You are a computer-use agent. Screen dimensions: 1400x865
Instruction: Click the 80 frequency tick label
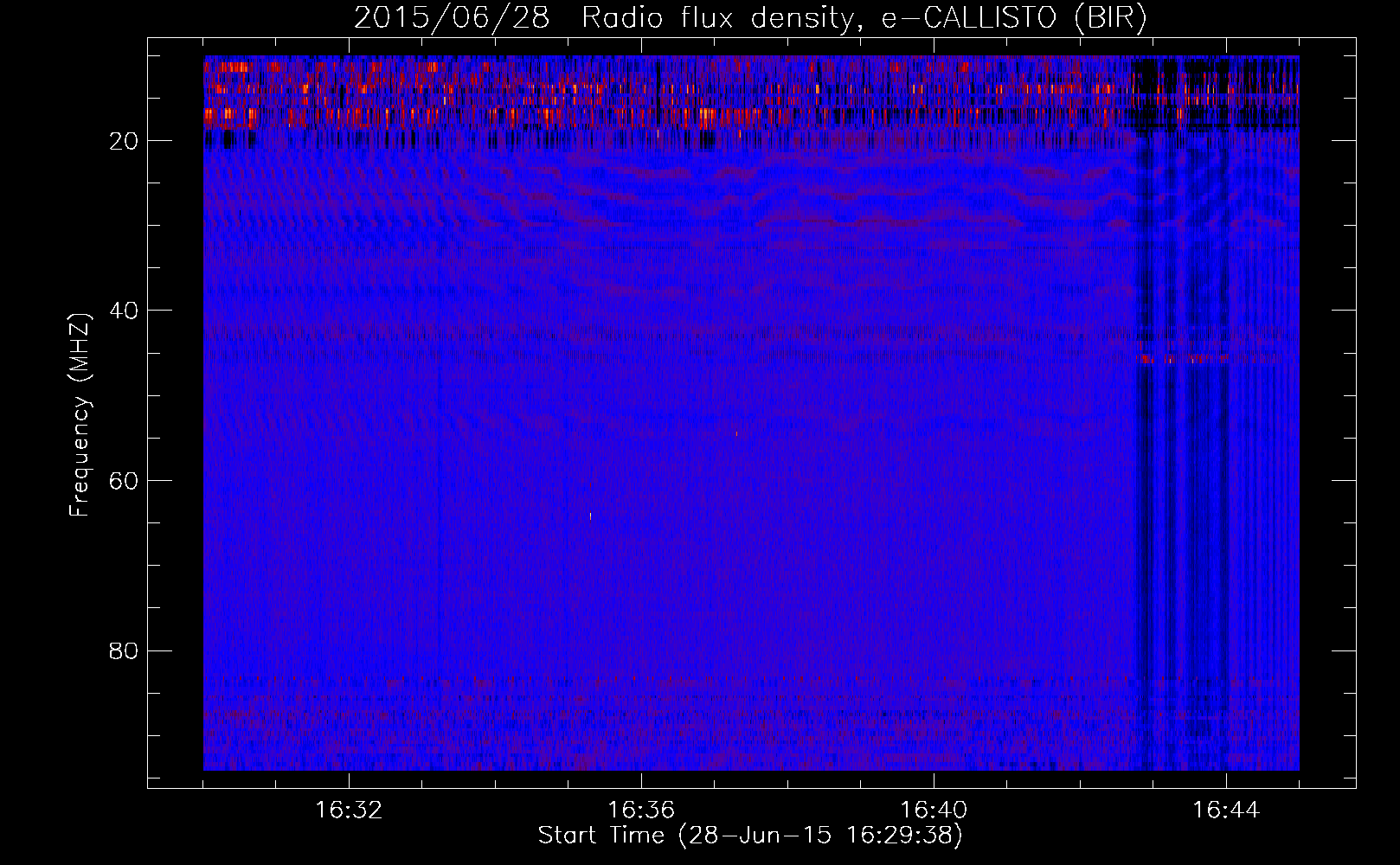124,650
